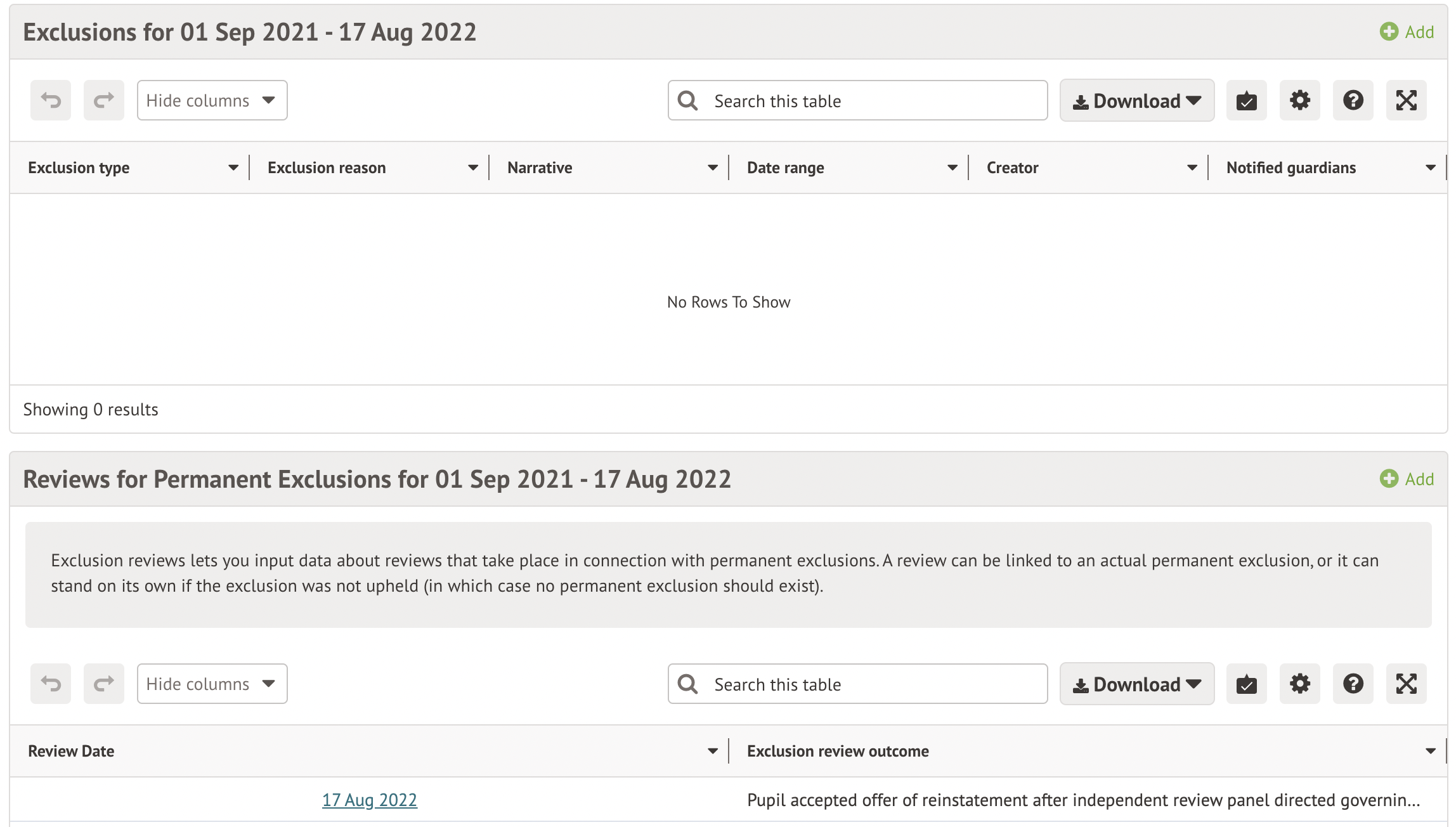1456x827 pixels.
Task: Open Exclusion type column menu arrow
Action: [x=233, y=168]
